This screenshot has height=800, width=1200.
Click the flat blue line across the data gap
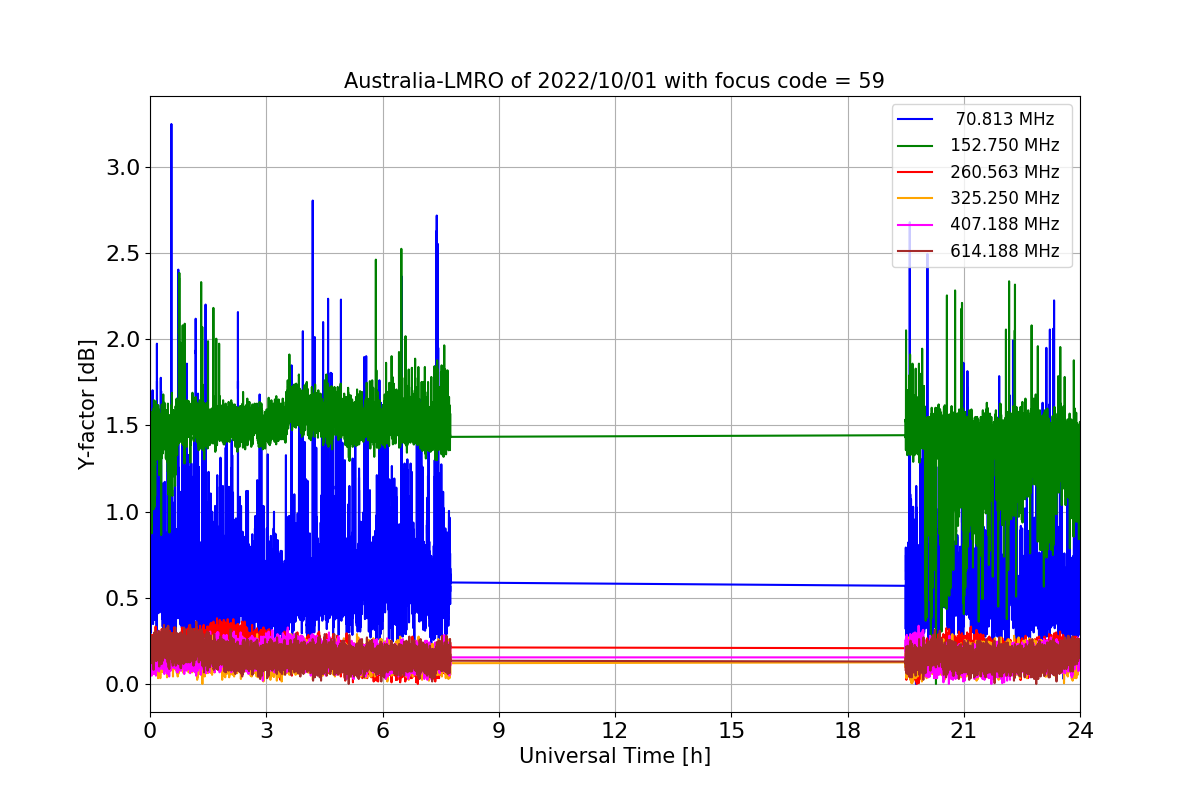(678, 584)
